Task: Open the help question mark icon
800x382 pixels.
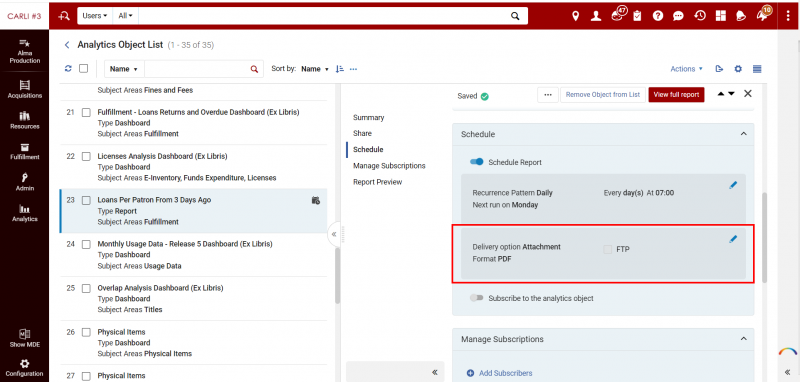Action: 658,16
